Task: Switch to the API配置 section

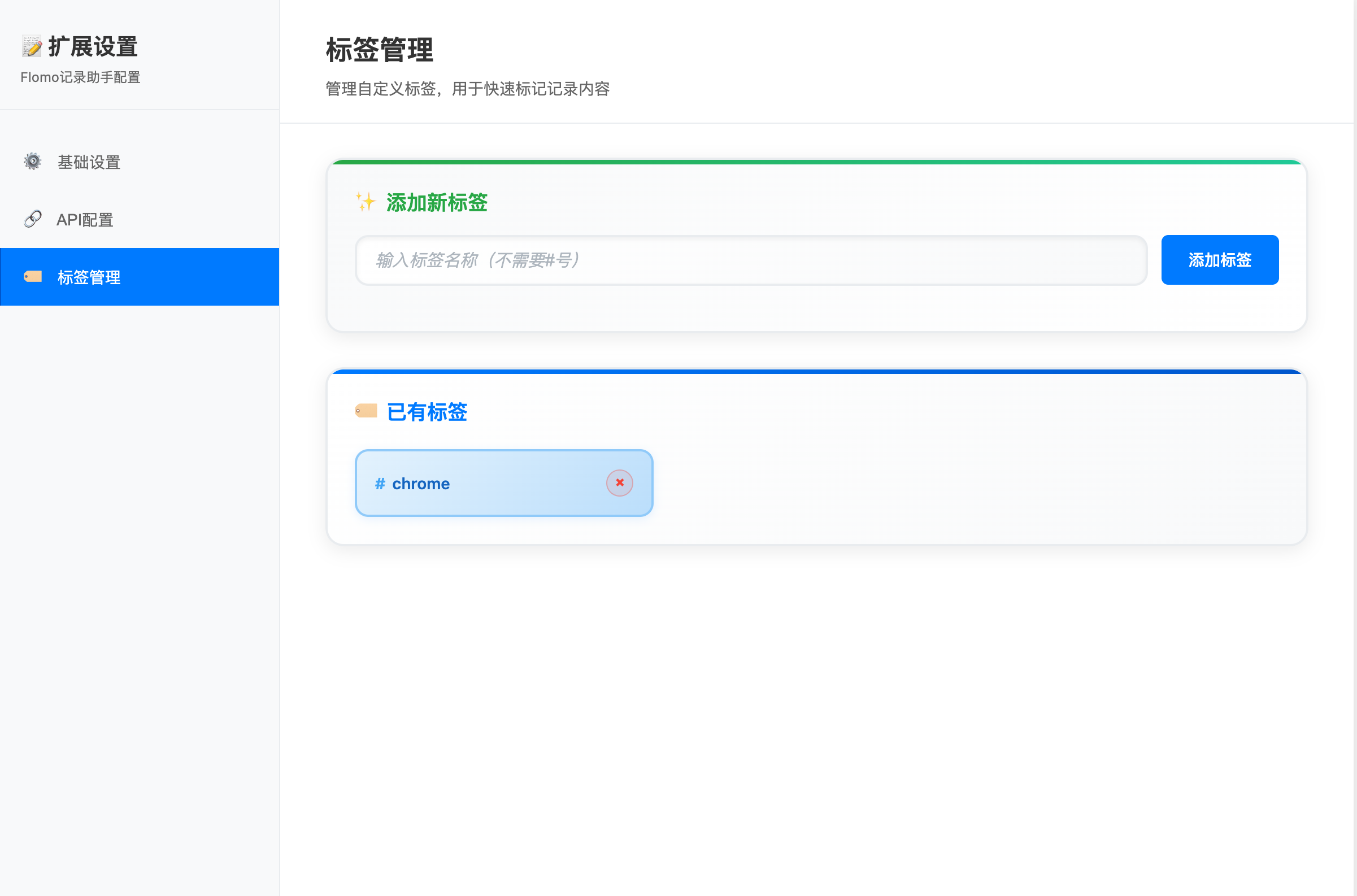Action: point(85,220)
